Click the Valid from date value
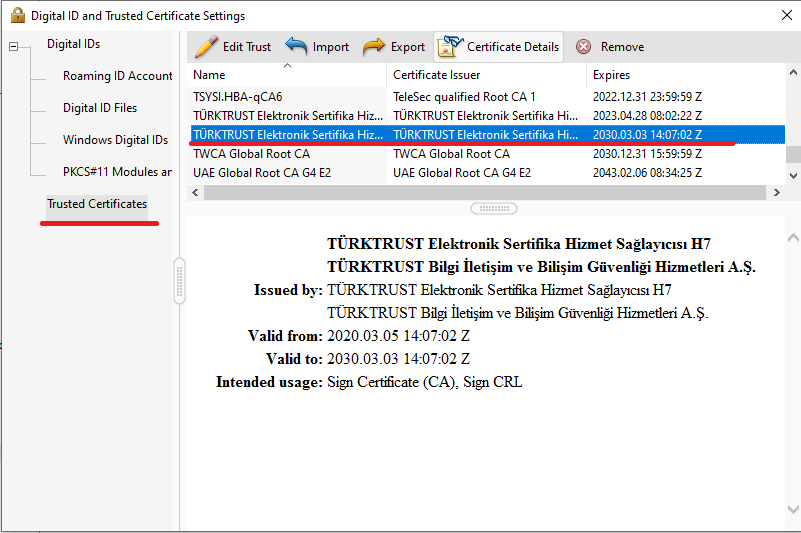The image size is (801, 533). pos(398,336)
